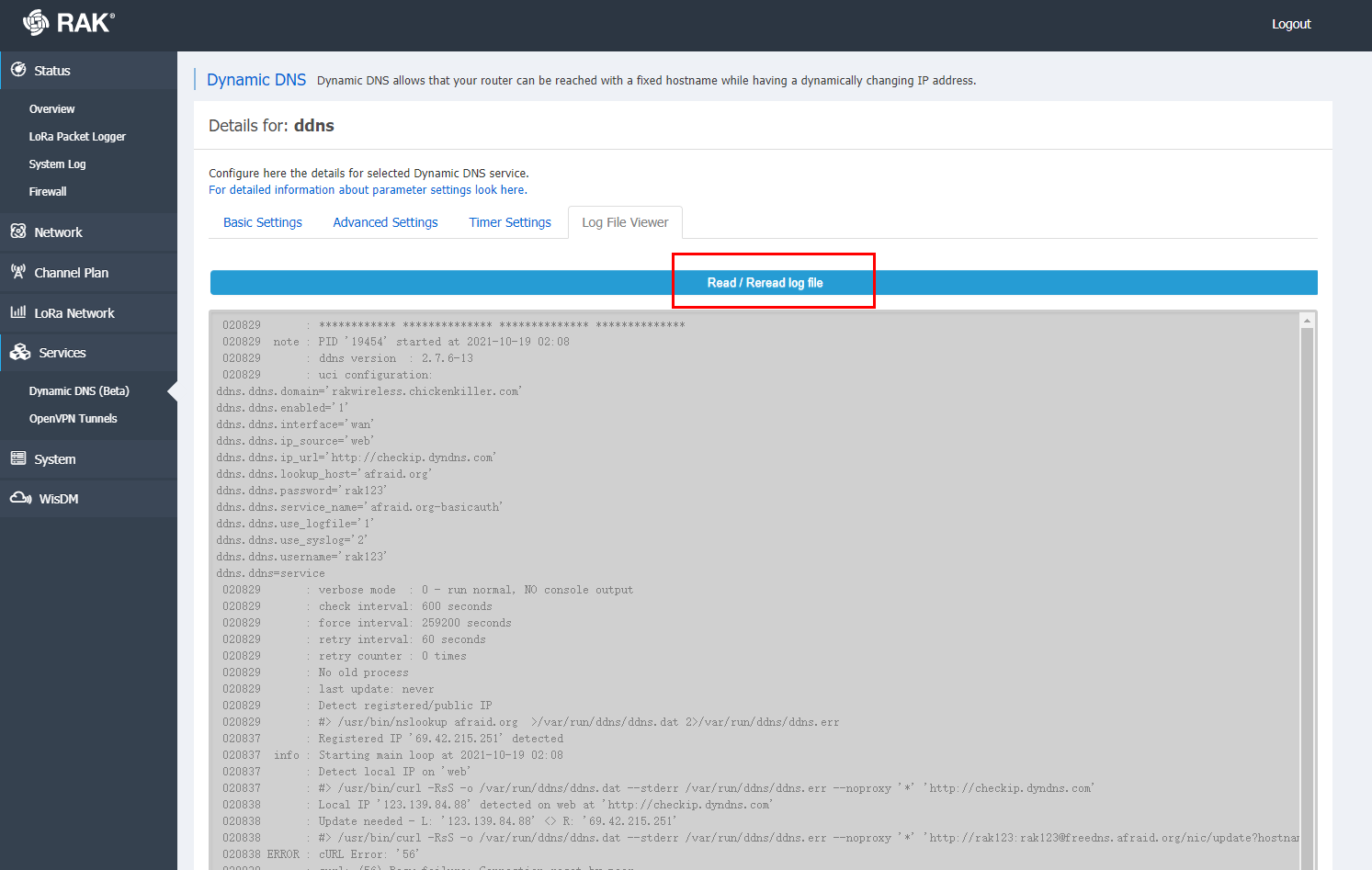Open the OpenVPN Tunnels page
Screen dimensions: 1372x870
pos(74,418)
